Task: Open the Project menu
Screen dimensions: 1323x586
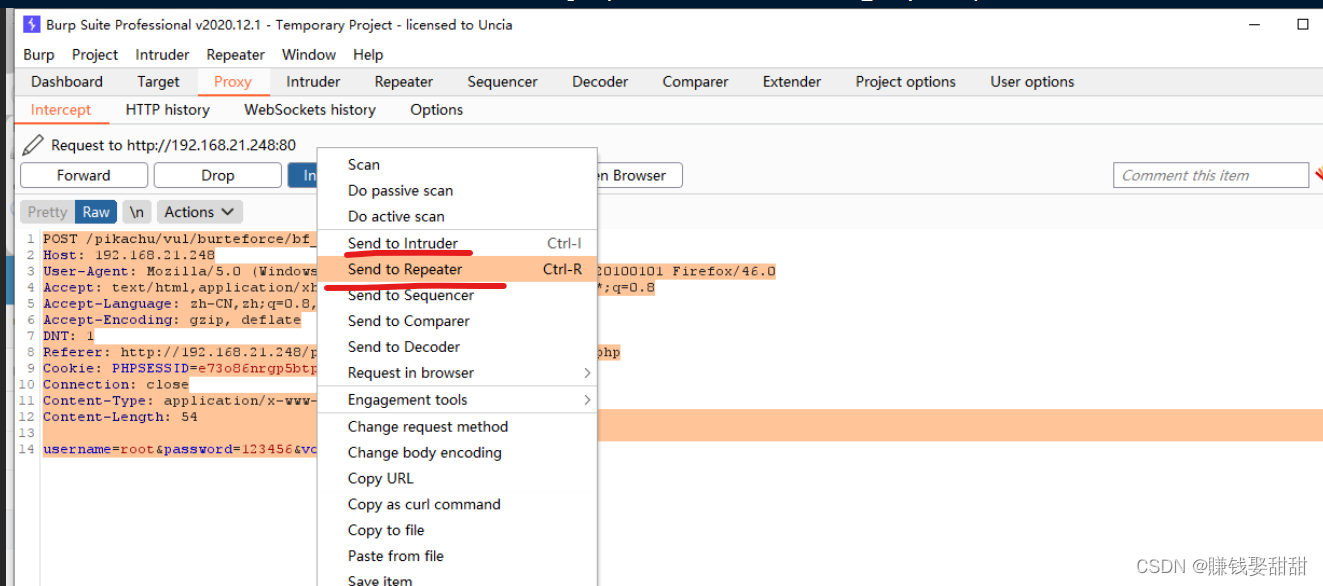Action: pos(95,55)
